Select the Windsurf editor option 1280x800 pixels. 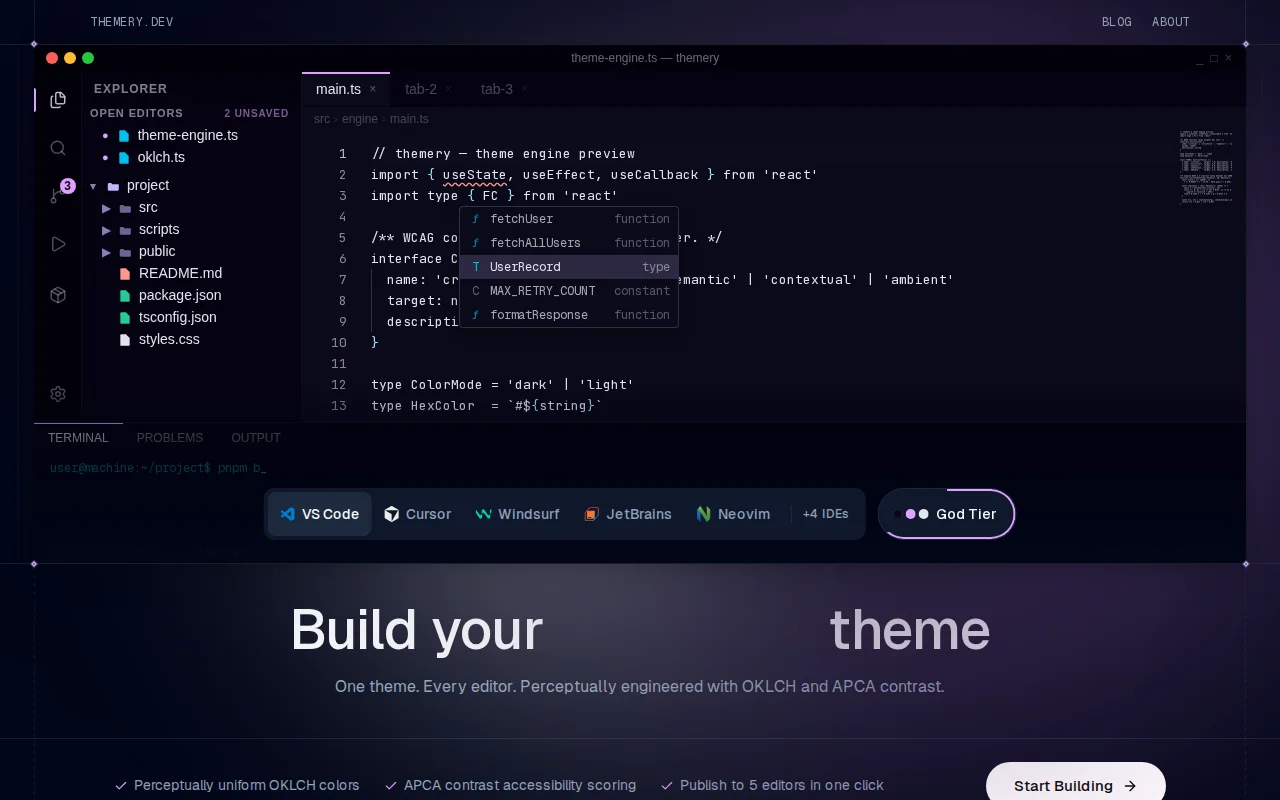(x=517, y=514)
